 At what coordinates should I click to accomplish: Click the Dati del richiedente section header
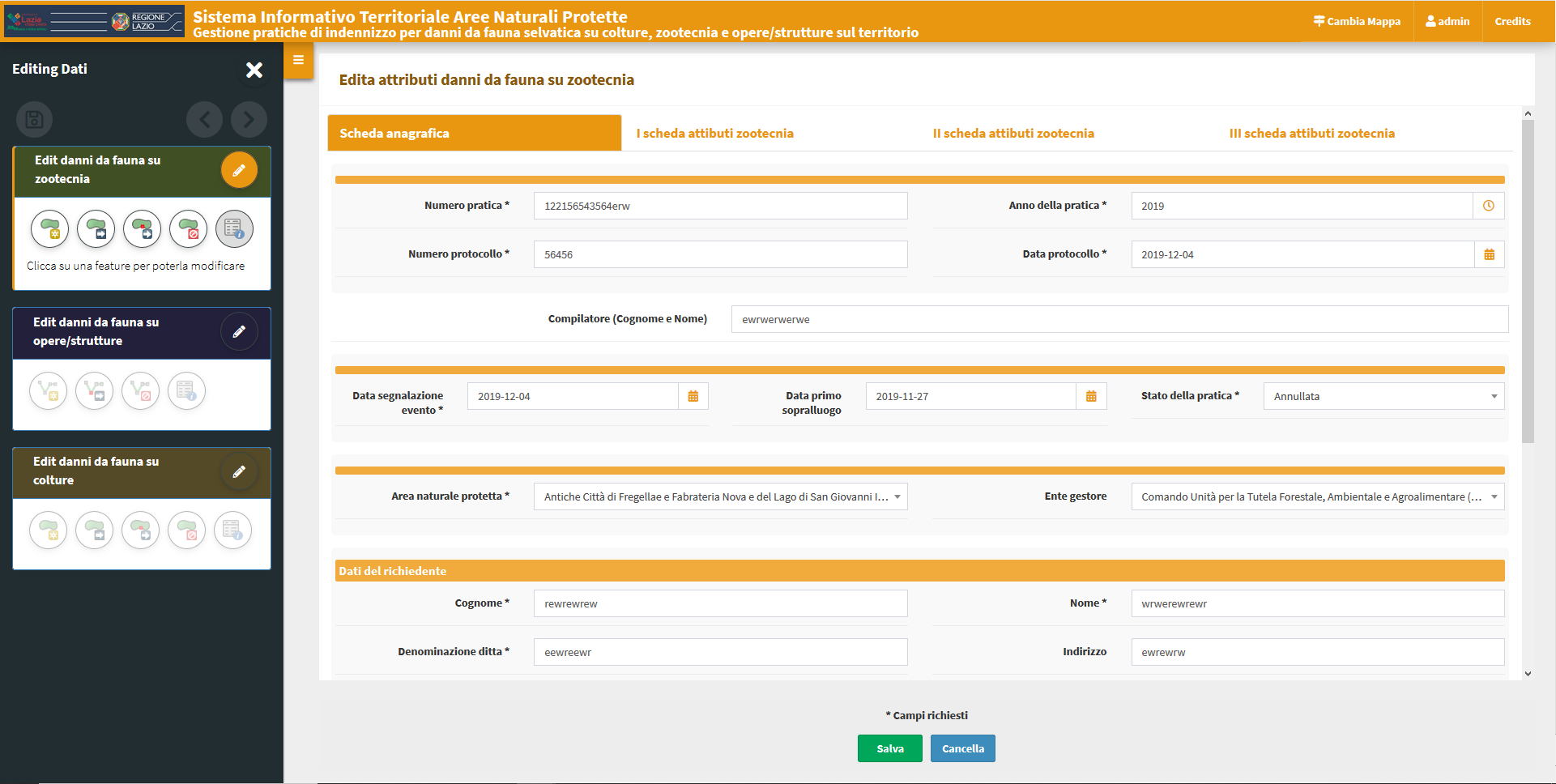919,571
